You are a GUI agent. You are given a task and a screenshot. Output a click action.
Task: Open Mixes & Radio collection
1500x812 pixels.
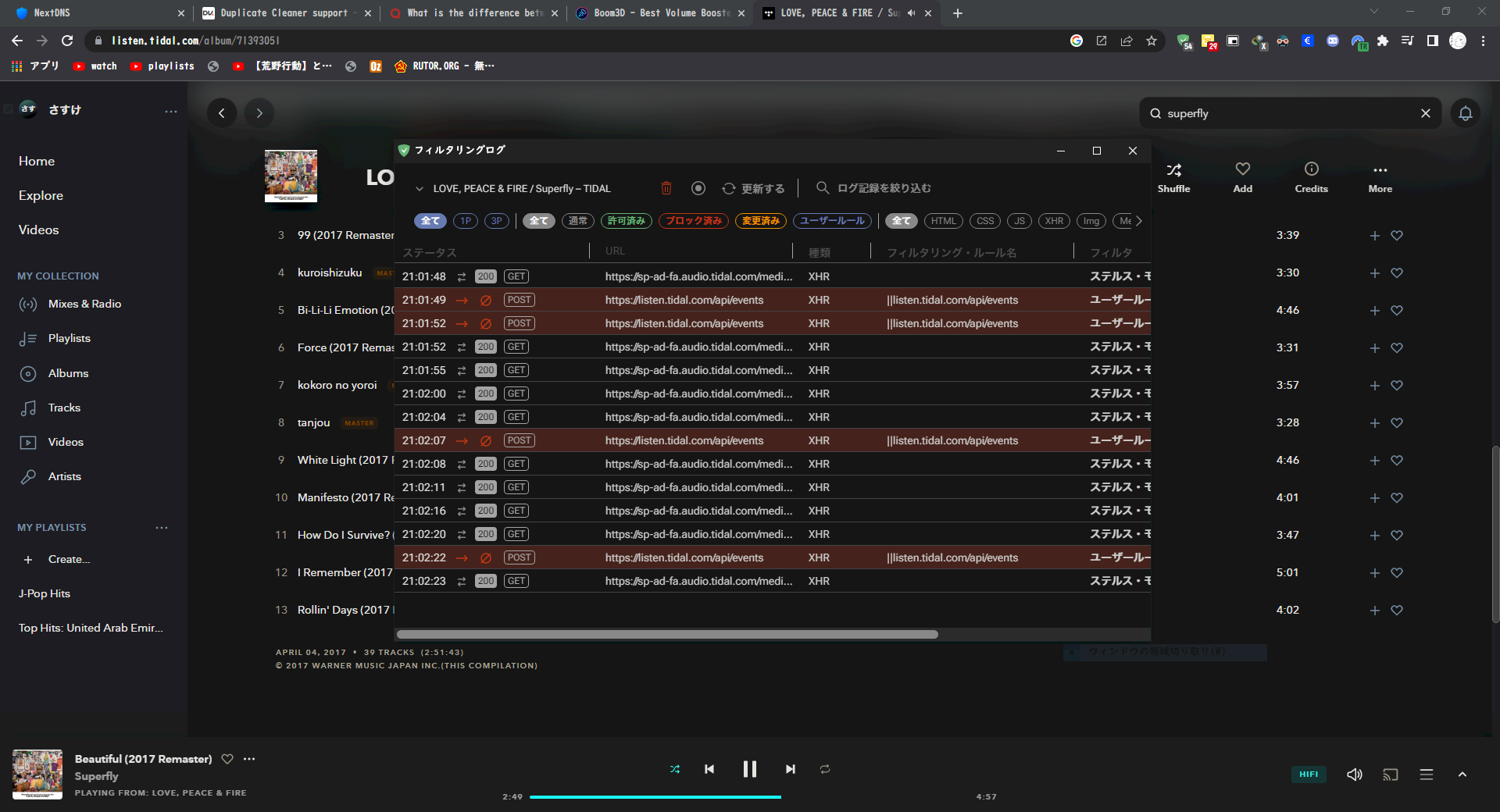pos(70,304)
